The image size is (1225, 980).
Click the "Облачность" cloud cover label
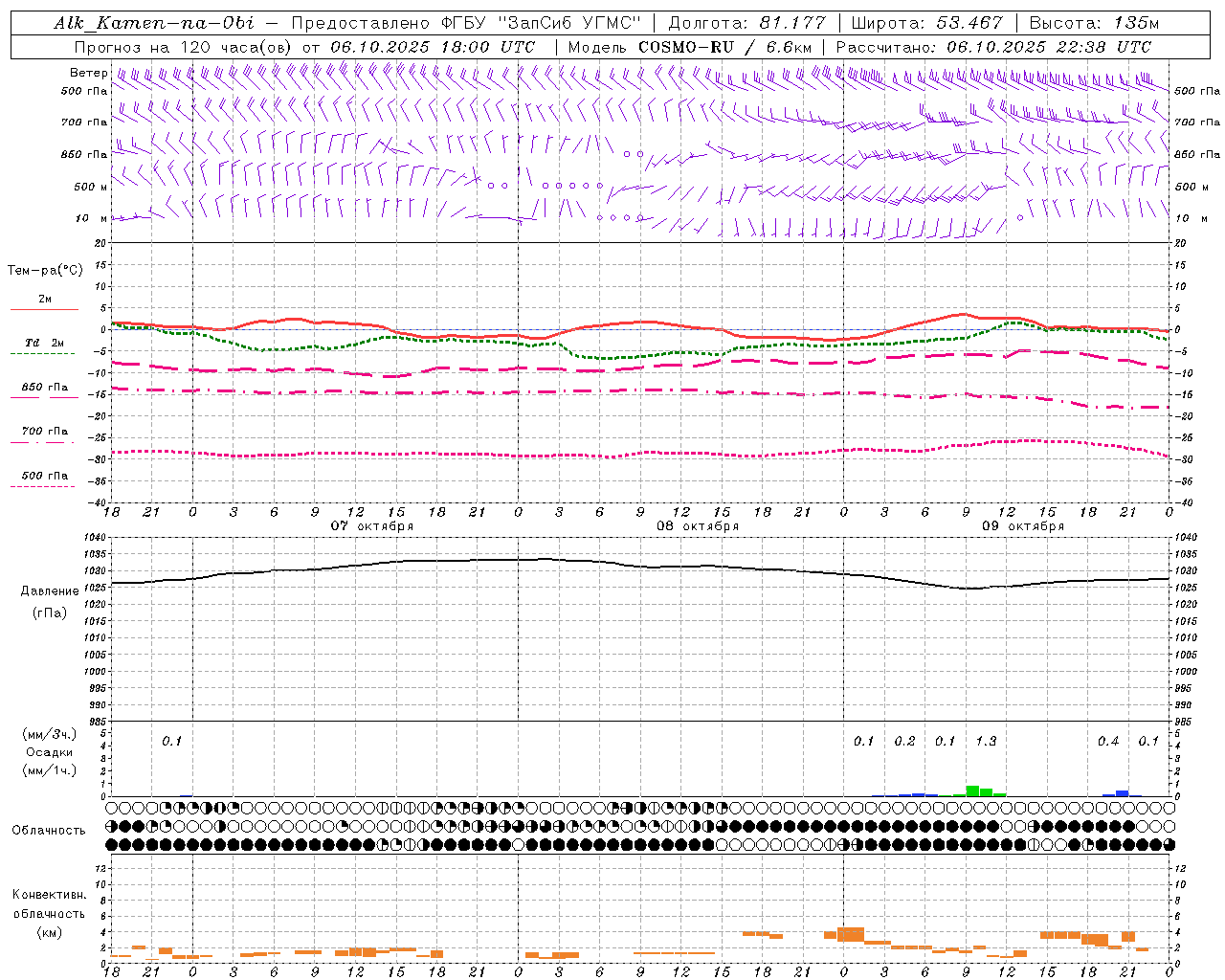(49, 831)
